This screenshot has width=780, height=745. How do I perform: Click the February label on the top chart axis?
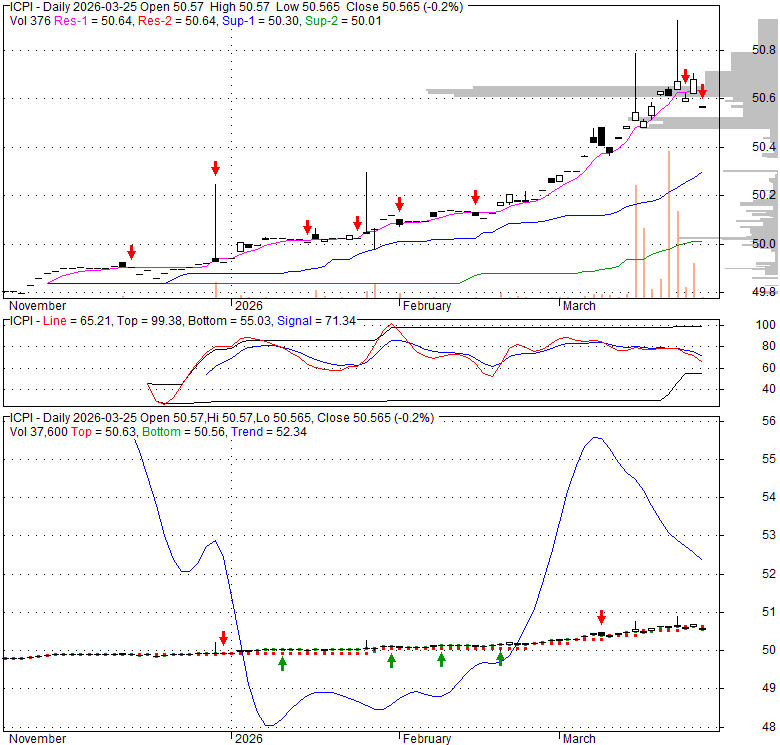(x=427, y=306)
